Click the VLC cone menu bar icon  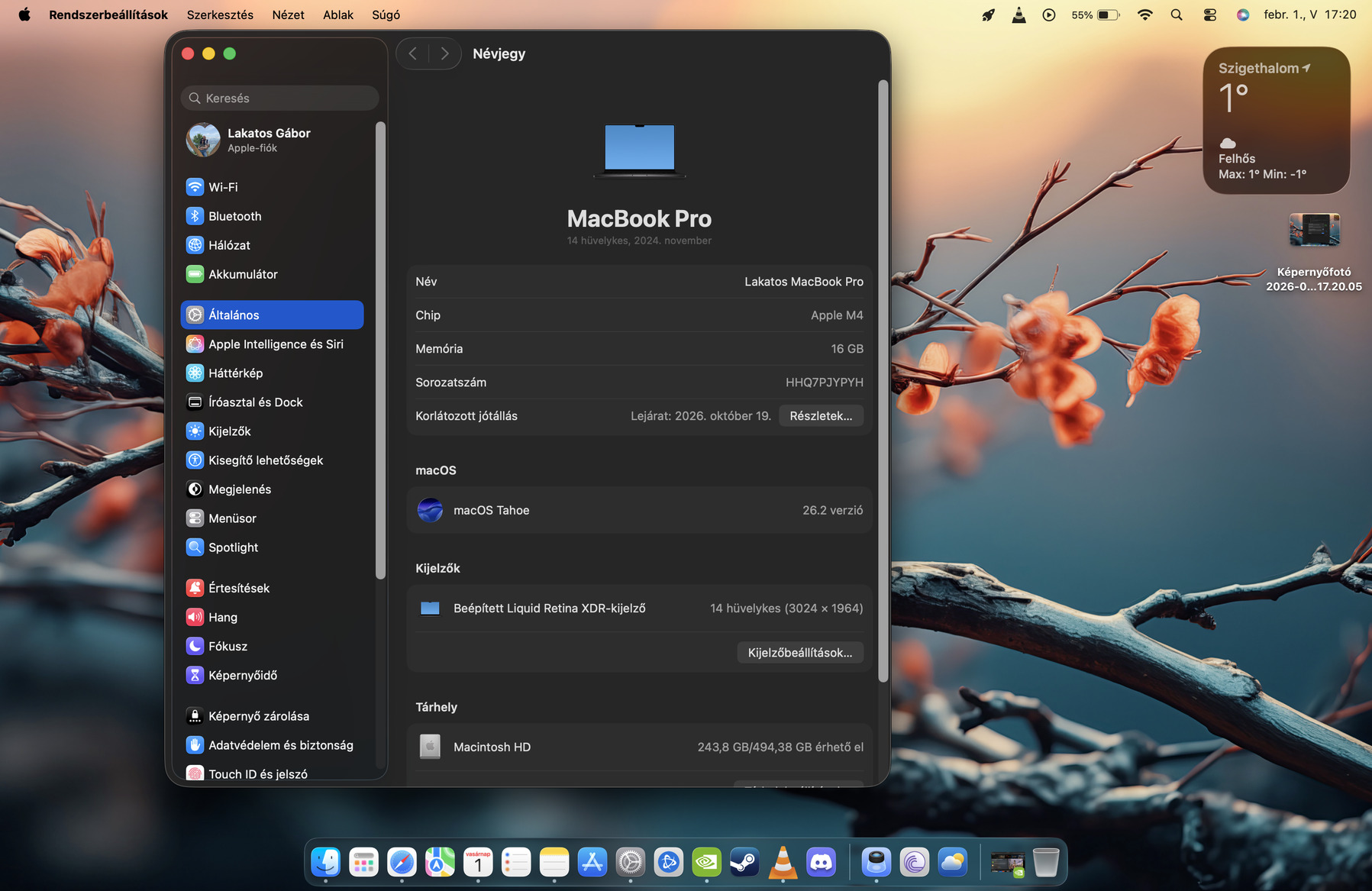1019,15
